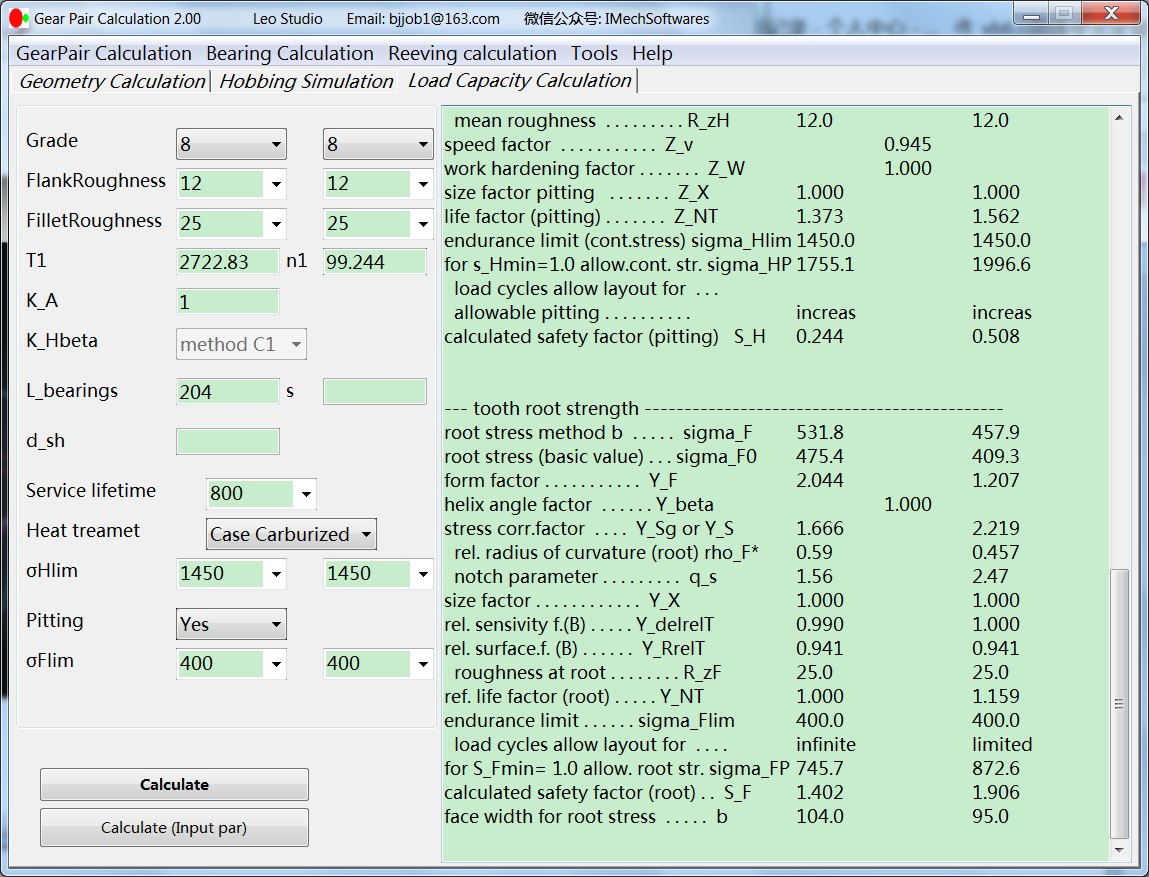
Task: Click the 'rel. sensivity f.(B) Y_delrelT' line
Action: [x=731, y=624]
